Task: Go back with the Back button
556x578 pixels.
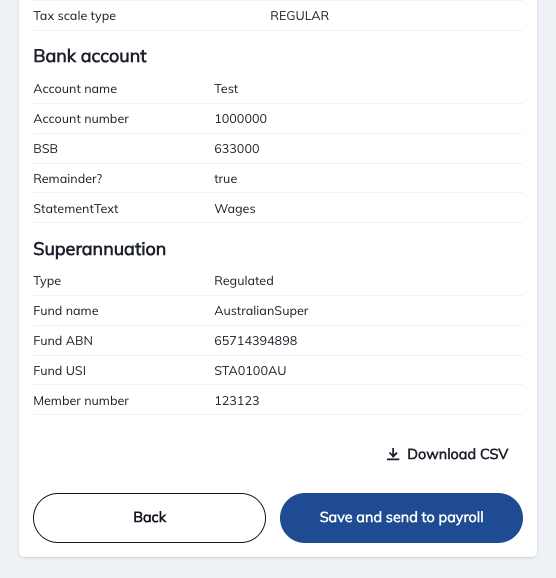Action: (149, 518)
